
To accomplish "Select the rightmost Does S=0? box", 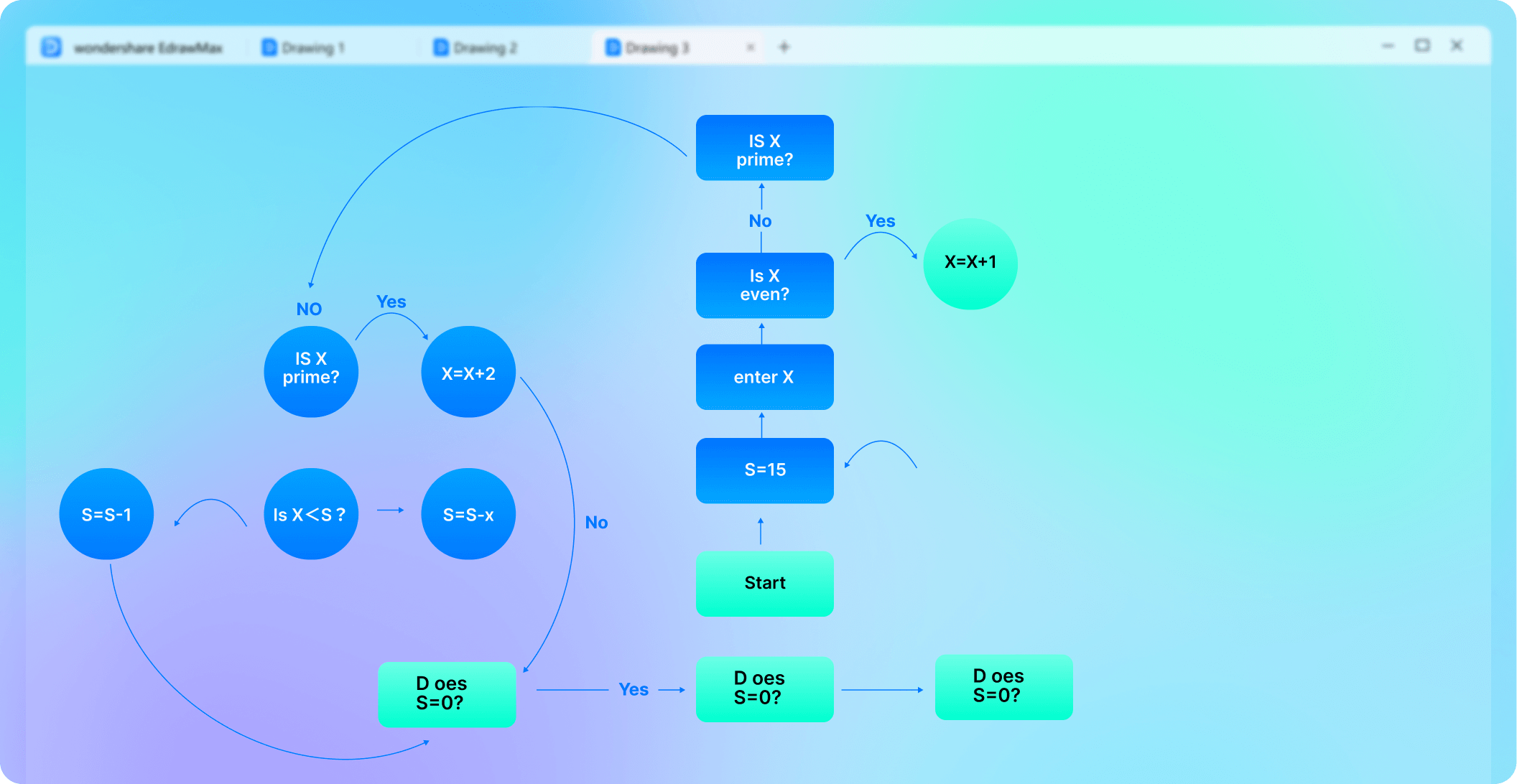I will pos(1003,686).
